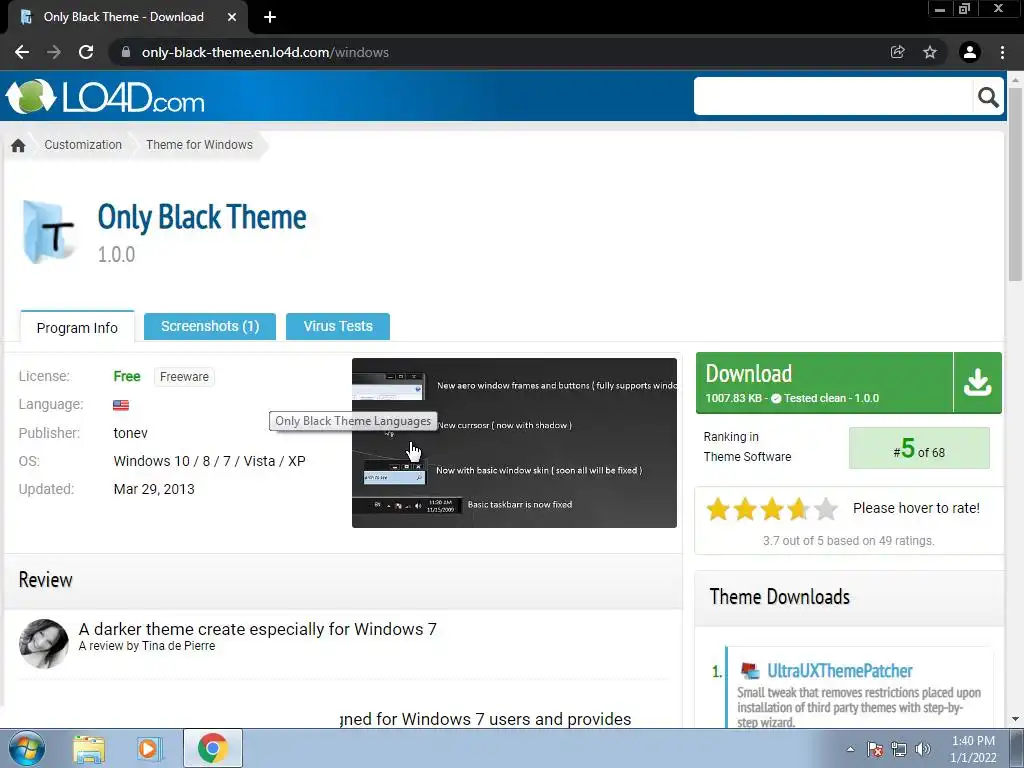The width and height of the screenshot is (1024, 768).
Task: Click the UltraUXThemePatcher program icon
Action: coord(750,671)
